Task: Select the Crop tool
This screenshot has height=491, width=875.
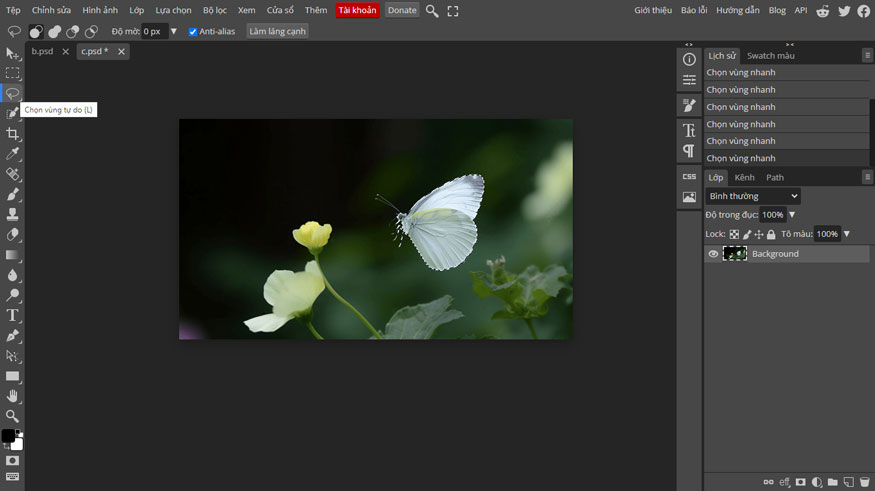Action: [12, 134]
